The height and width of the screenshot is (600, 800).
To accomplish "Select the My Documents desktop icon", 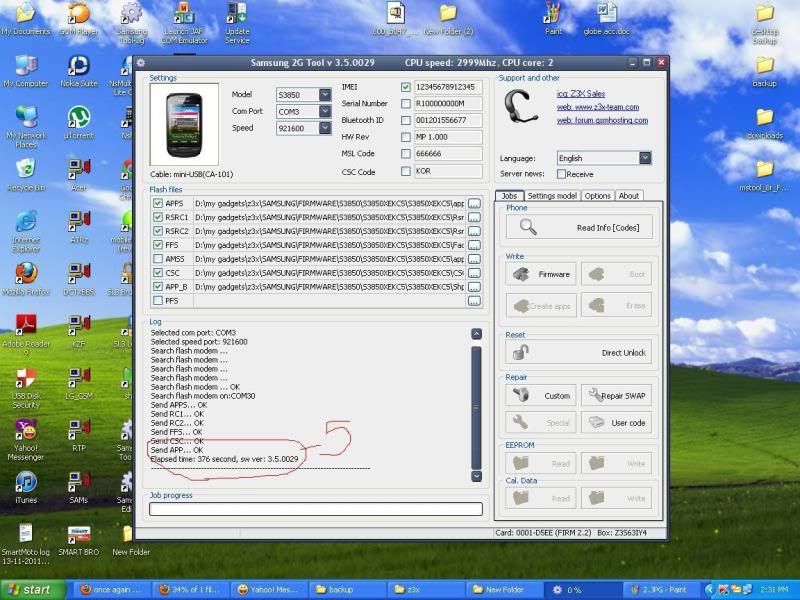I will tap(26, 19).
